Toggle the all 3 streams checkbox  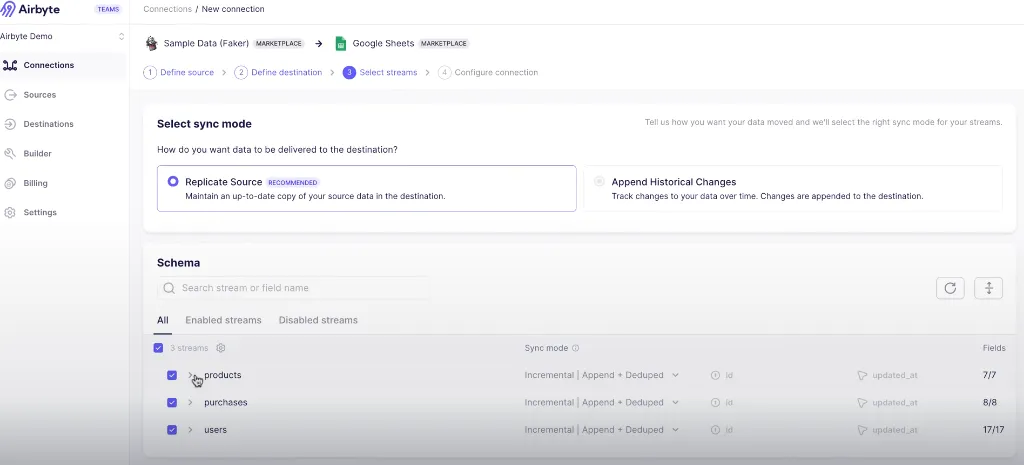158,348
